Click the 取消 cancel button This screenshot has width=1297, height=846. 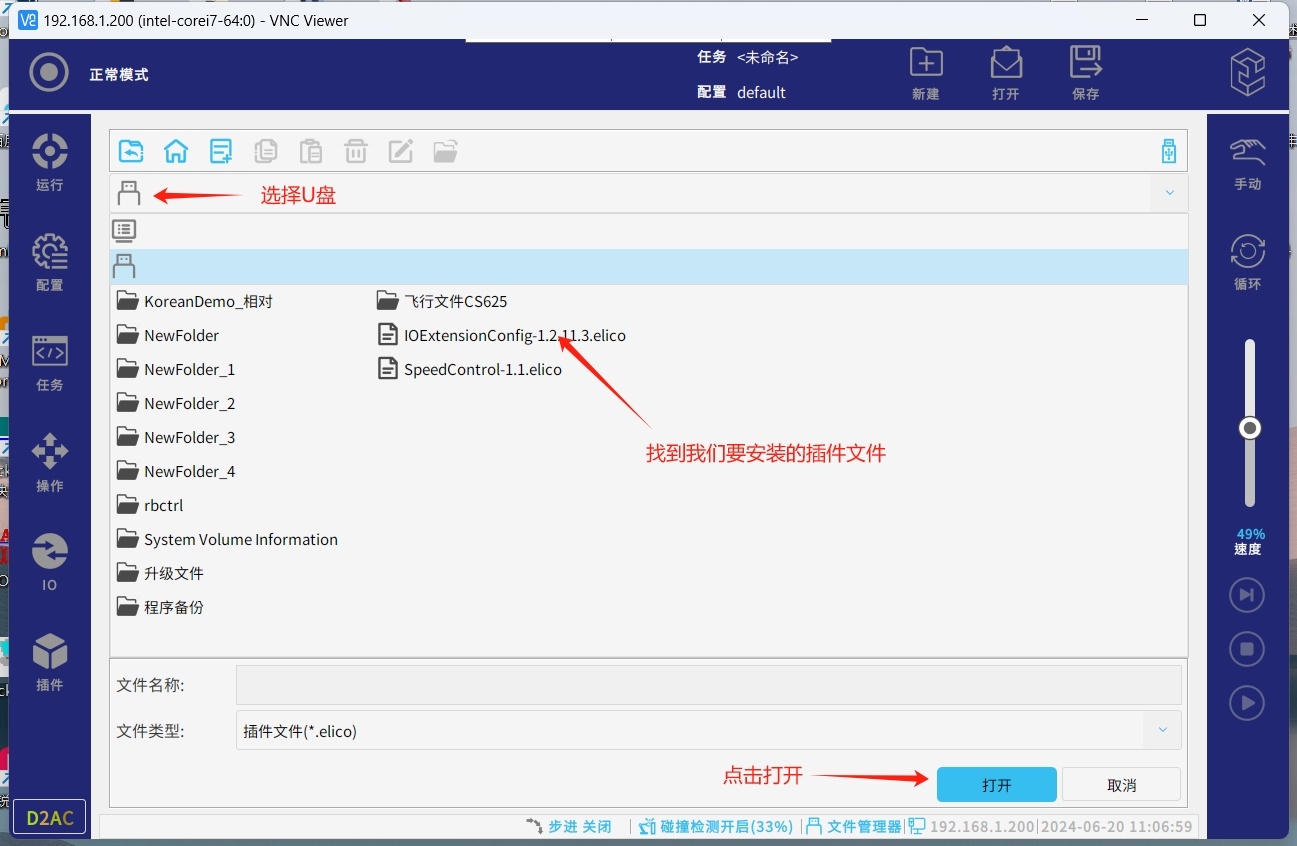(x=1121, y=785)
